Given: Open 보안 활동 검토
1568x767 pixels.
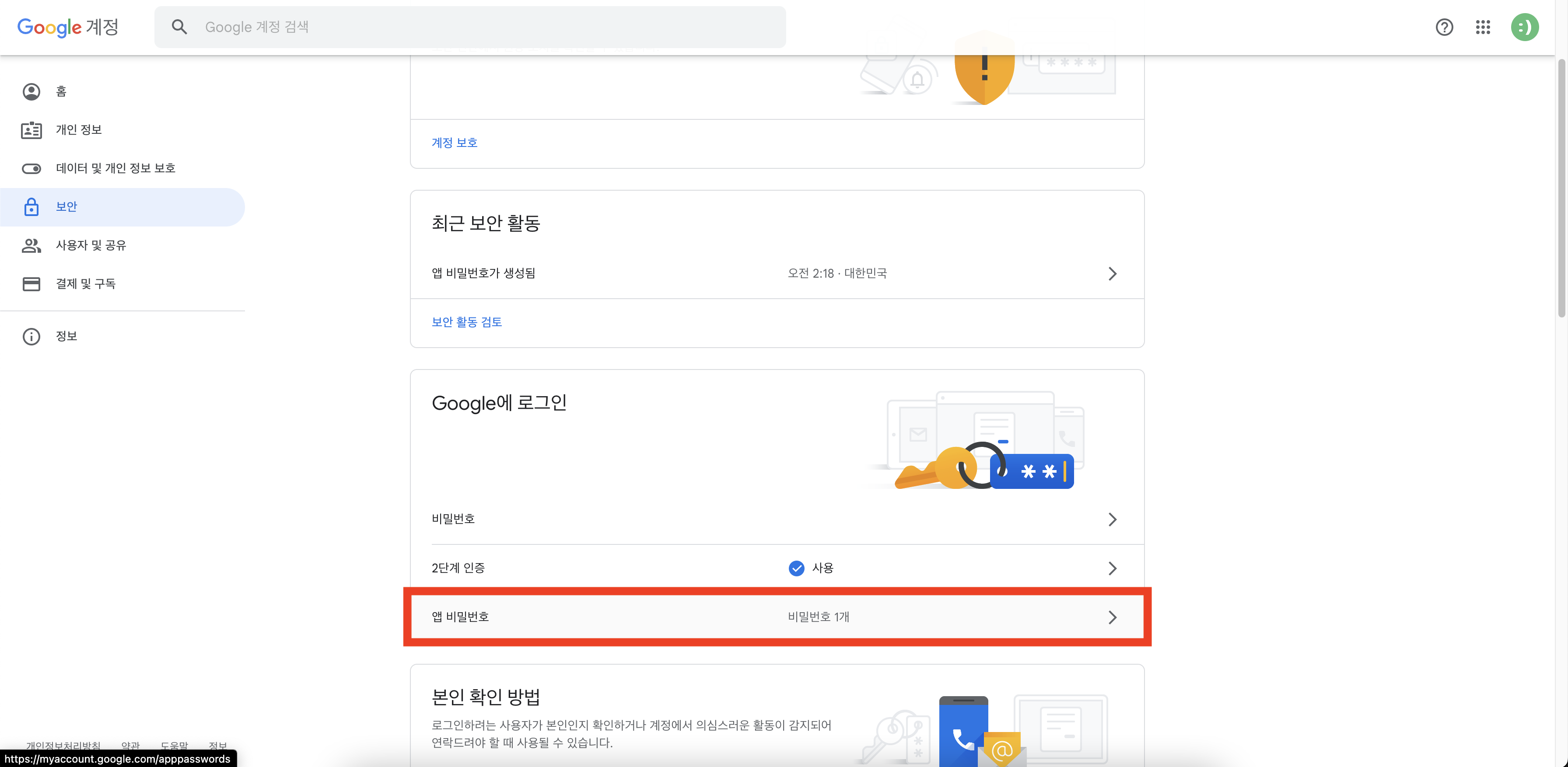Looking at the screenshot, I should point(466,322).
